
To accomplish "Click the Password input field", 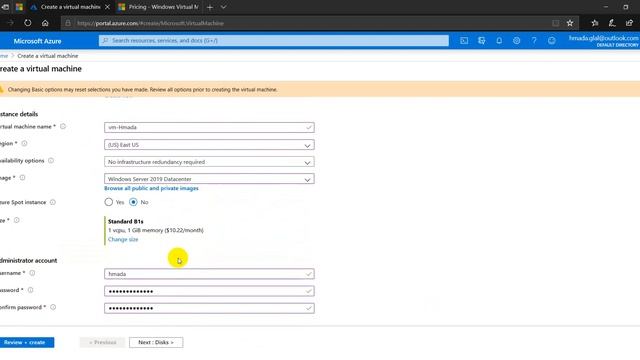I will coord(209,291).
